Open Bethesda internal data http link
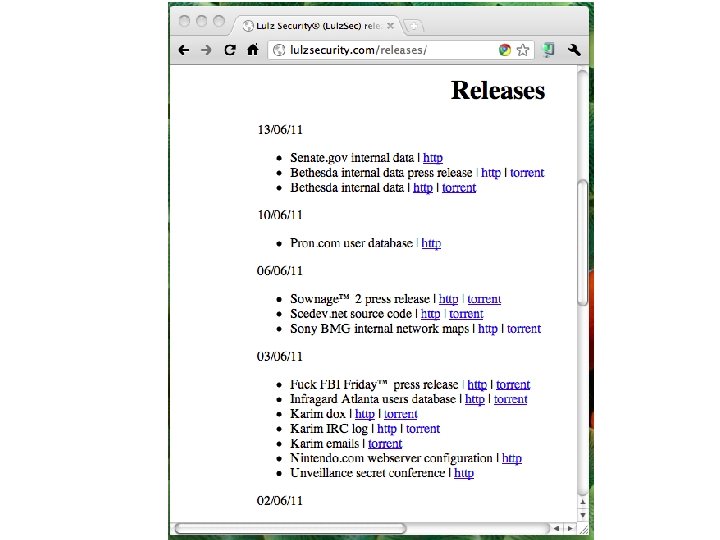 pos(422,188)
